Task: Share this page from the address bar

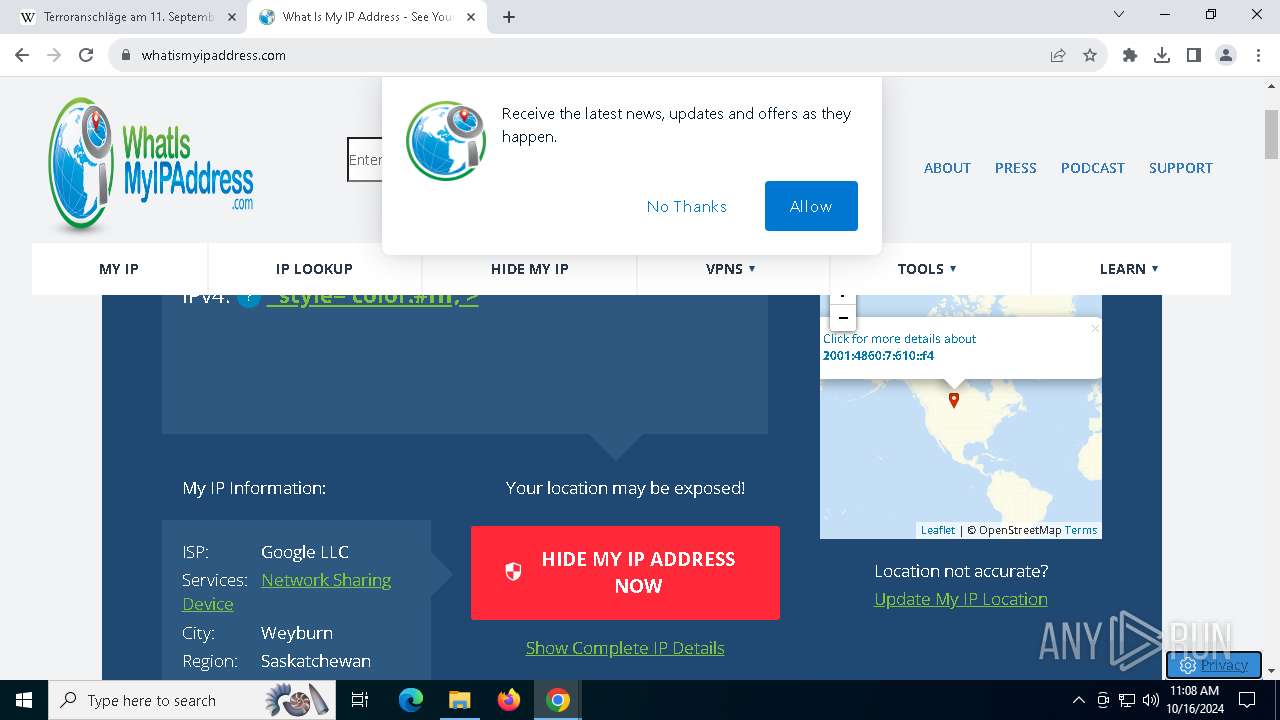Action: coord(1058,55)
